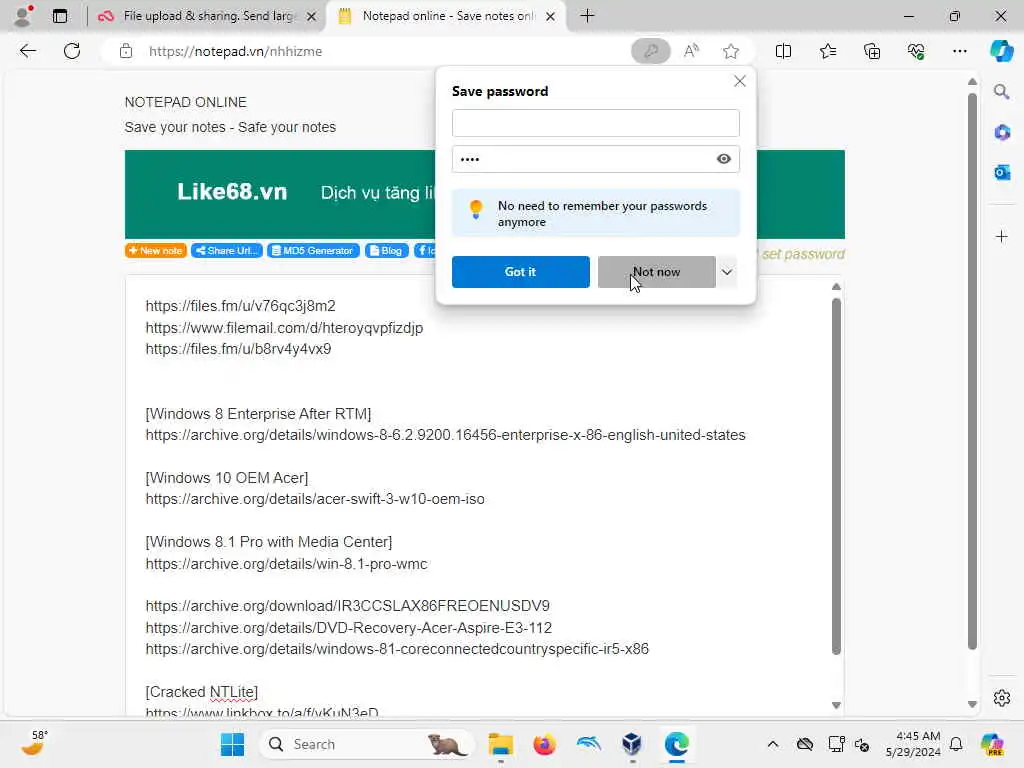Open the browser profile icon

[x=23, y=16]
